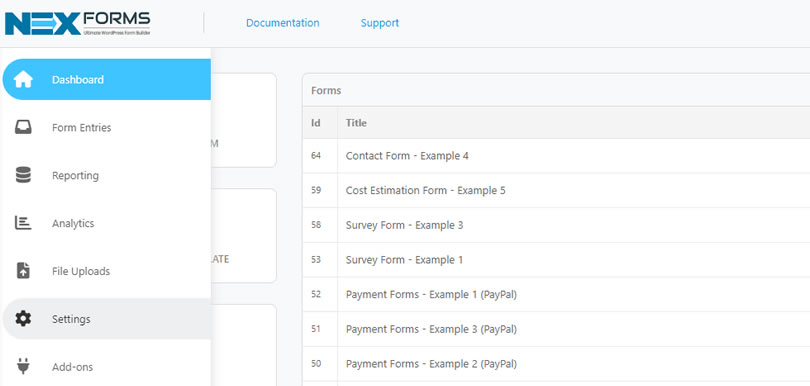
Task: Open File Uploads in the sidebar
Action: coord(106,271)
